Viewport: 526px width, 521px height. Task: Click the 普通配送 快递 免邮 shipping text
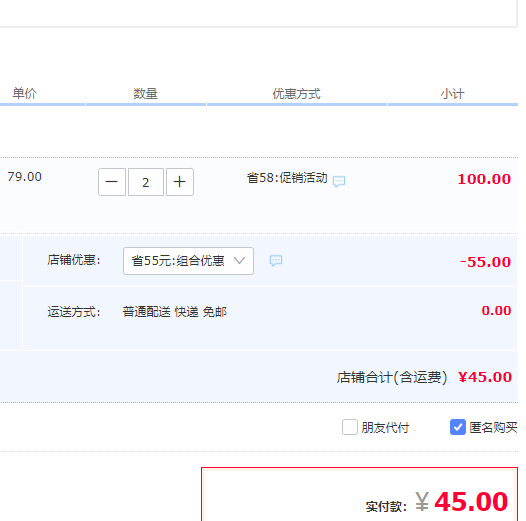174,312
